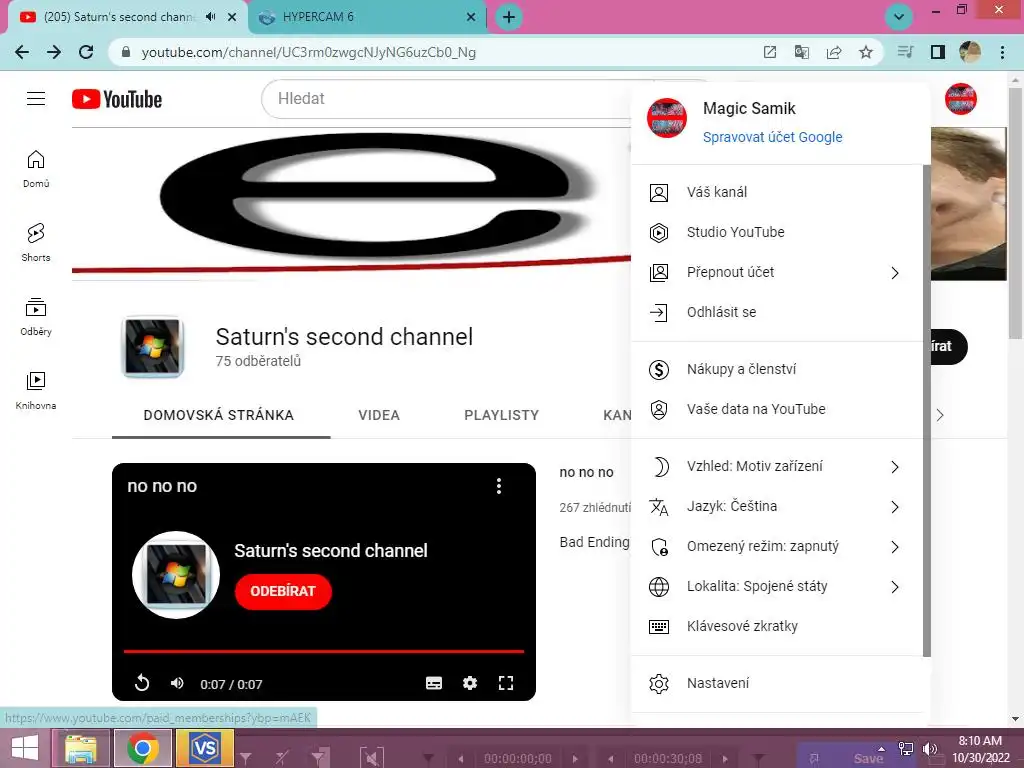
Task: Open File Explorer from taskbar
Action: click(80, 748)
